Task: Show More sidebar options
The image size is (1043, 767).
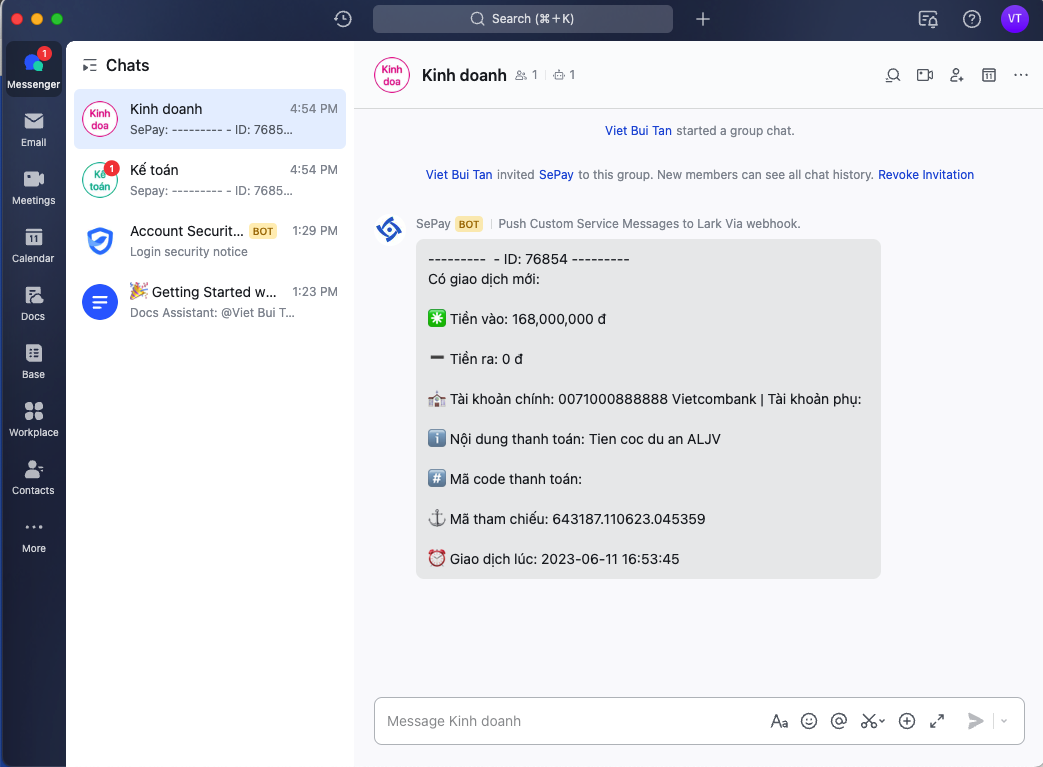Action: tap(33, 536)
